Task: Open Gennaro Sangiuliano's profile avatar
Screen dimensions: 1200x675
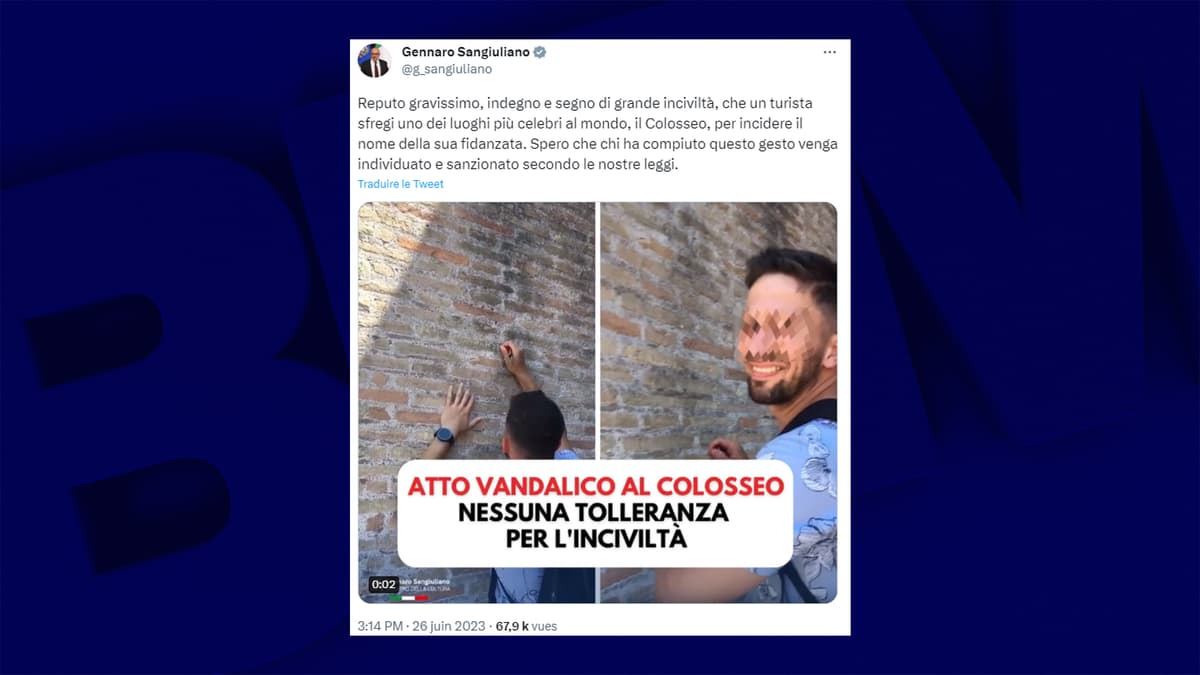Action: pyautogui.click(x=374, y=61)
